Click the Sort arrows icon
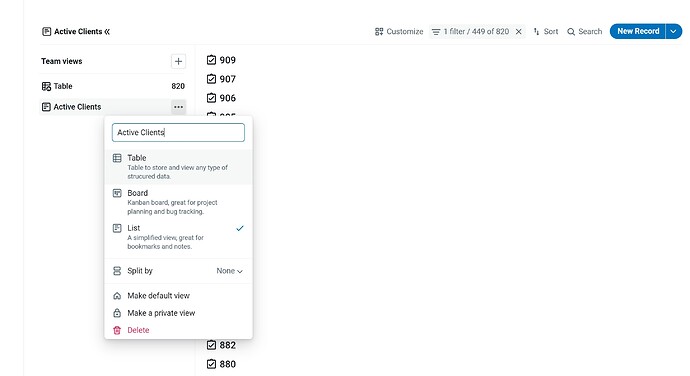The width and height of the screenshot is (690, 376). tap(536, 32)
